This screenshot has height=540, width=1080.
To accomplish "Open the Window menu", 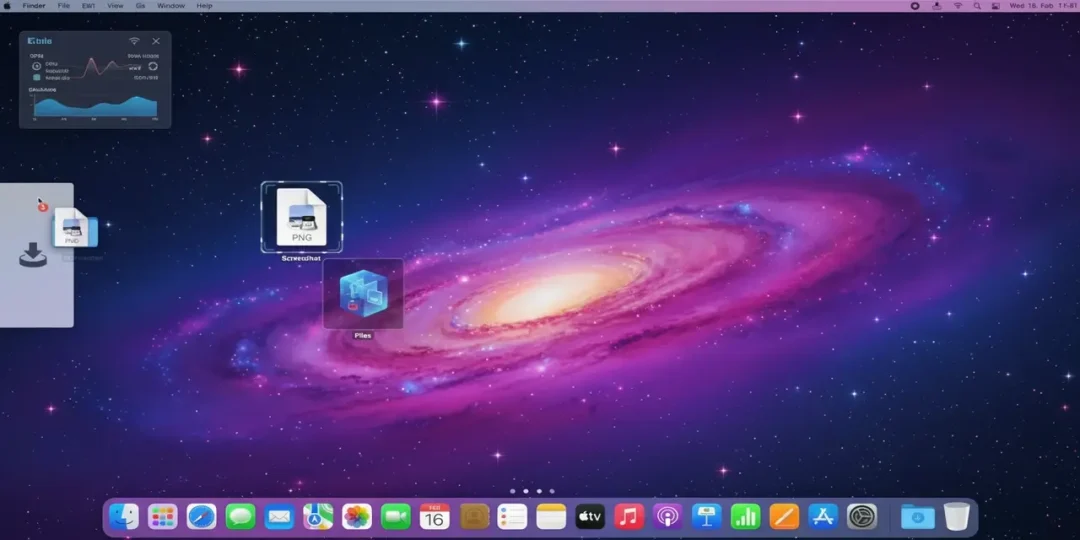I will (x=171, y=6).
